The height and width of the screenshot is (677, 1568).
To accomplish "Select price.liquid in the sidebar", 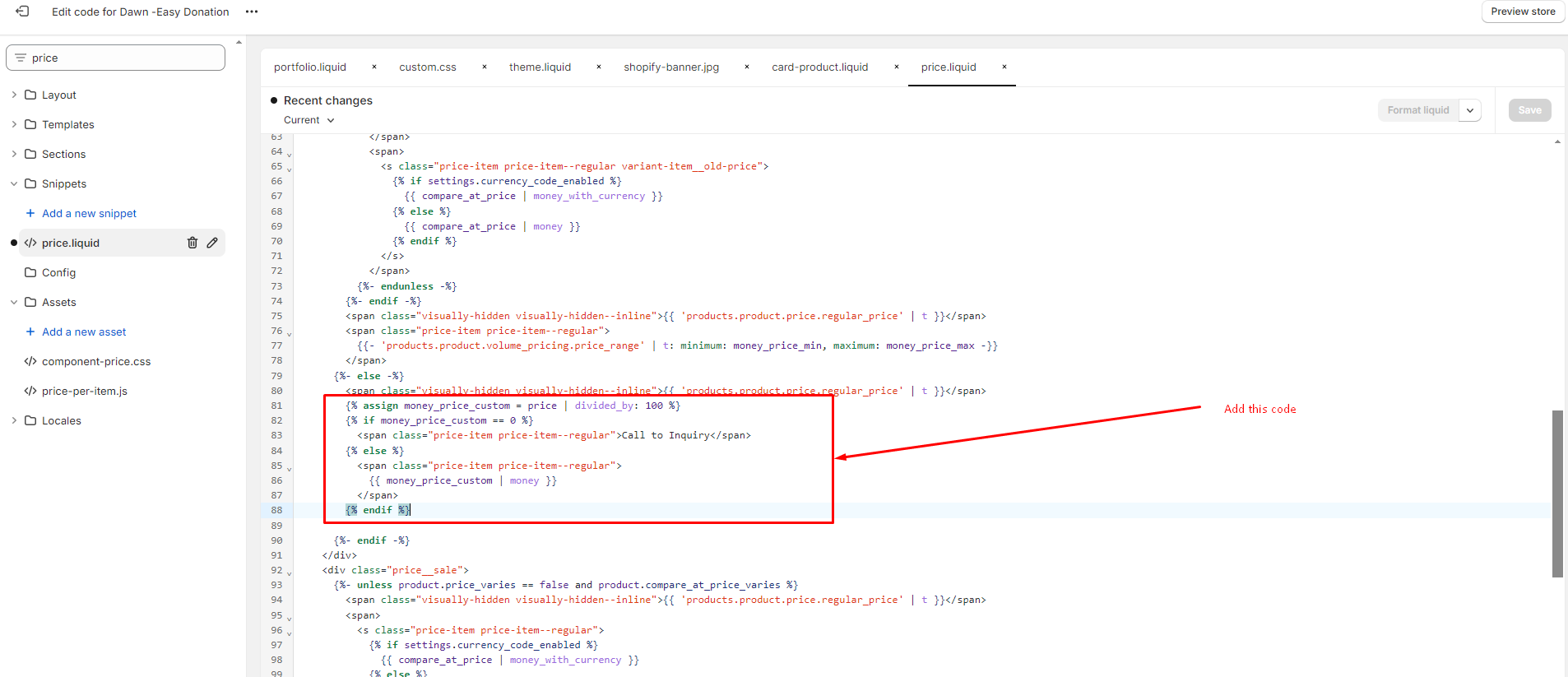I will pyautogui.click(x=71, y=243).
